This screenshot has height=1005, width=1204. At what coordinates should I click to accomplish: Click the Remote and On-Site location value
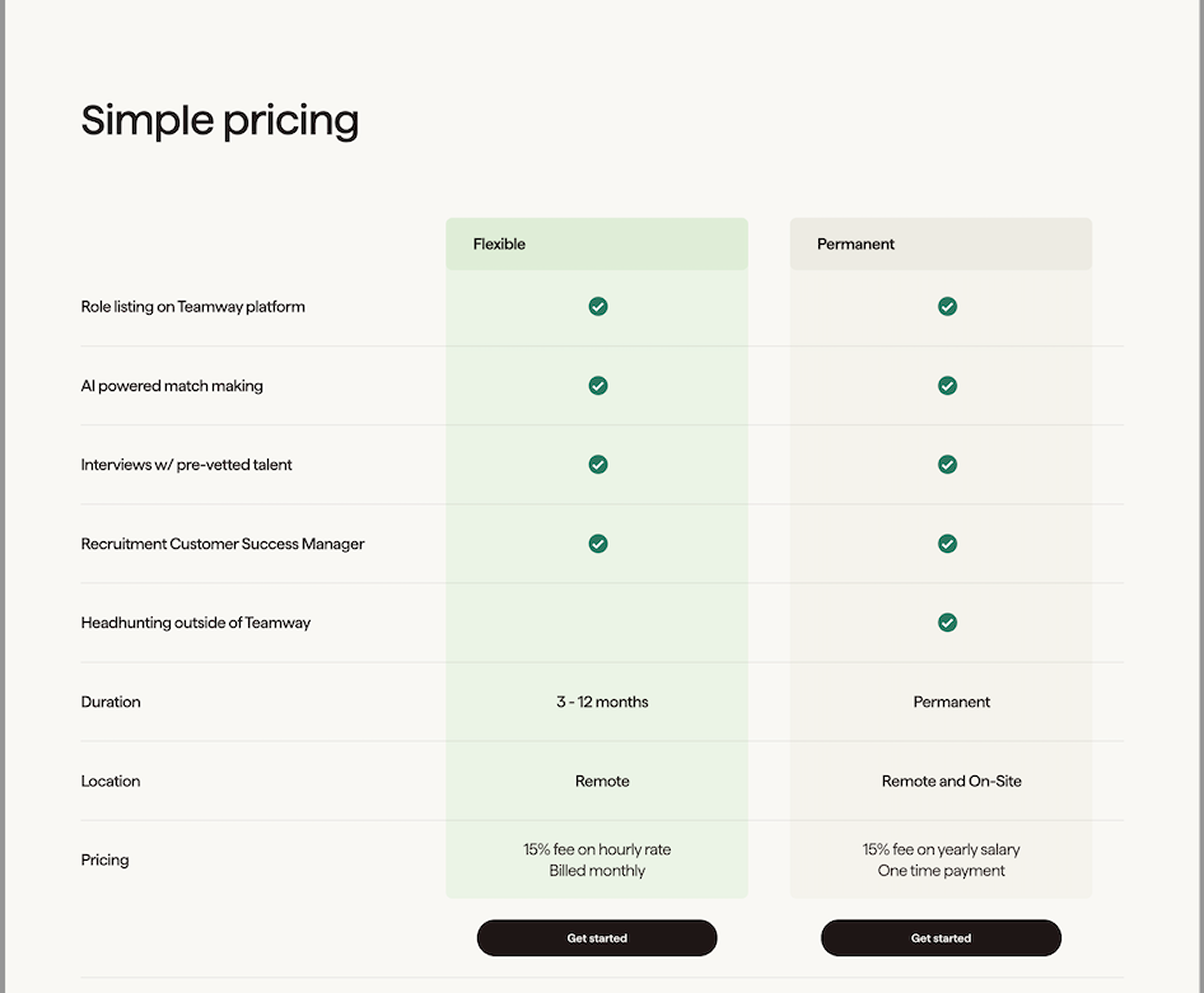(x=951, y=781)
